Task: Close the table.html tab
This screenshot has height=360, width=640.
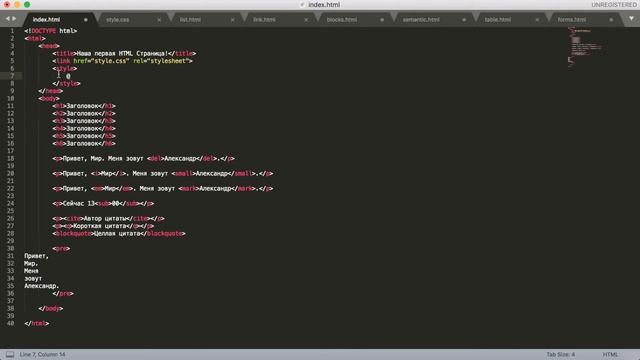Action: click(537, 20)
